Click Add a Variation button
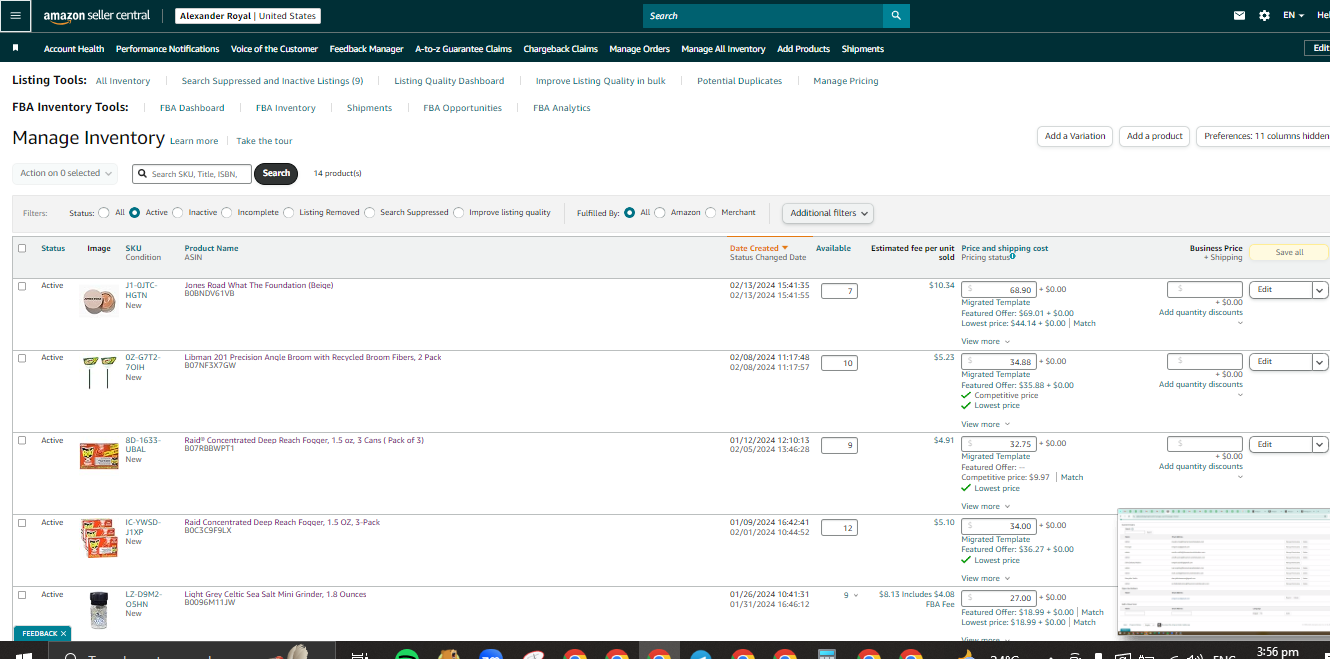The width and height of the screenshot is (1330, 659). 1075,136
